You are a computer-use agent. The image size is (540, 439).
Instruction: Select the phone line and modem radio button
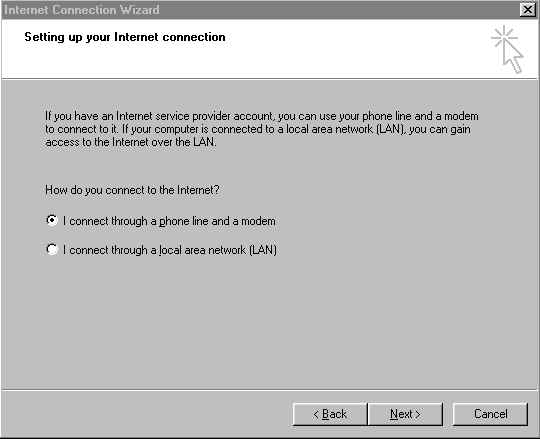point(52,220)
